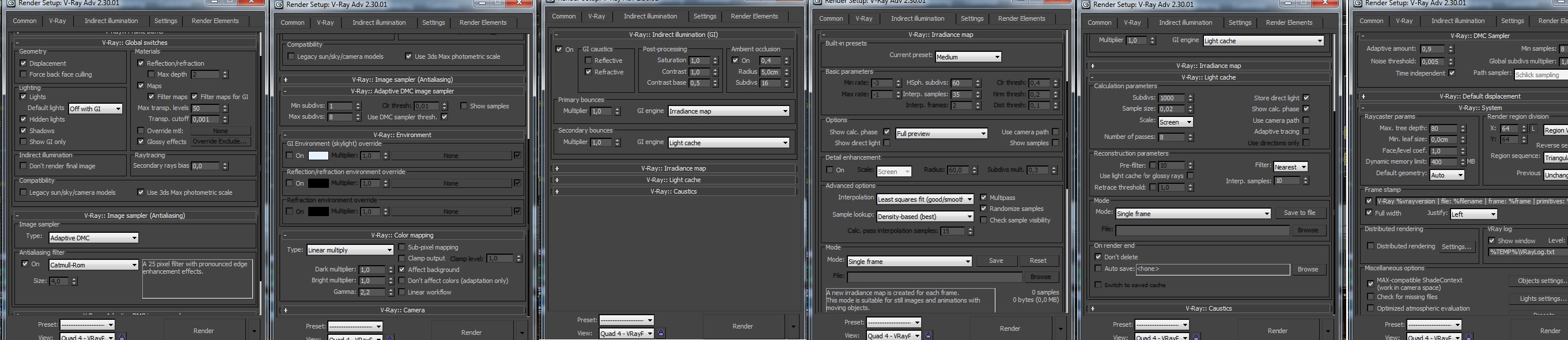Click Reset button in Irradiance map Mode

point(1038,261)
